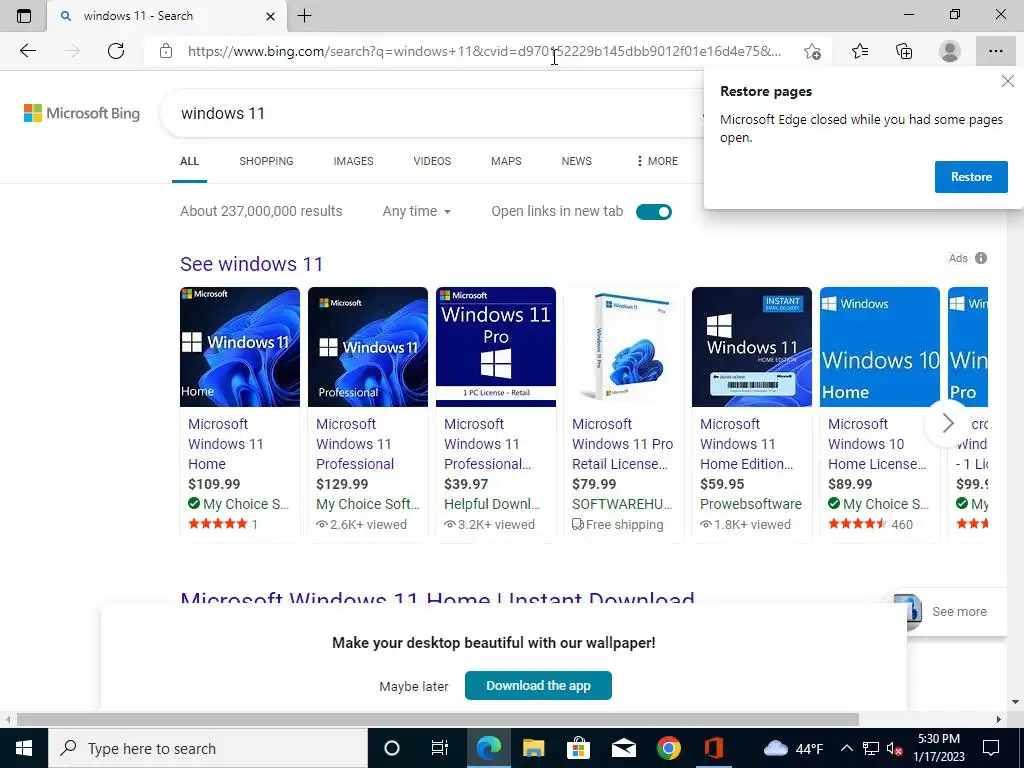The width and height of the screenshot is (1024, 768).
Task: Toggle 'Open links in new tab' switch
Action: coord(654,212)
